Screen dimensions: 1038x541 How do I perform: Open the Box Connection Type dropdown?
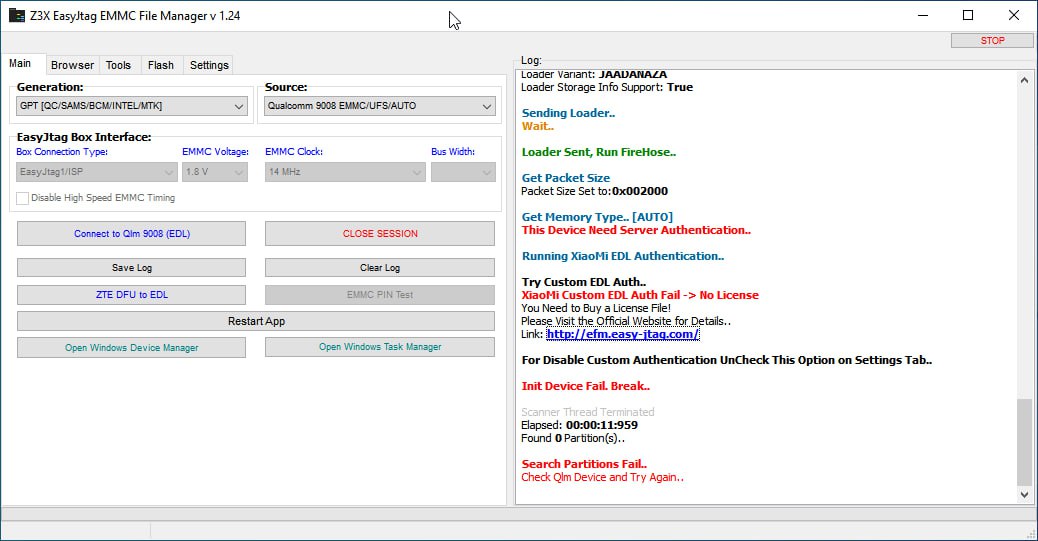[x=97, y=172]
